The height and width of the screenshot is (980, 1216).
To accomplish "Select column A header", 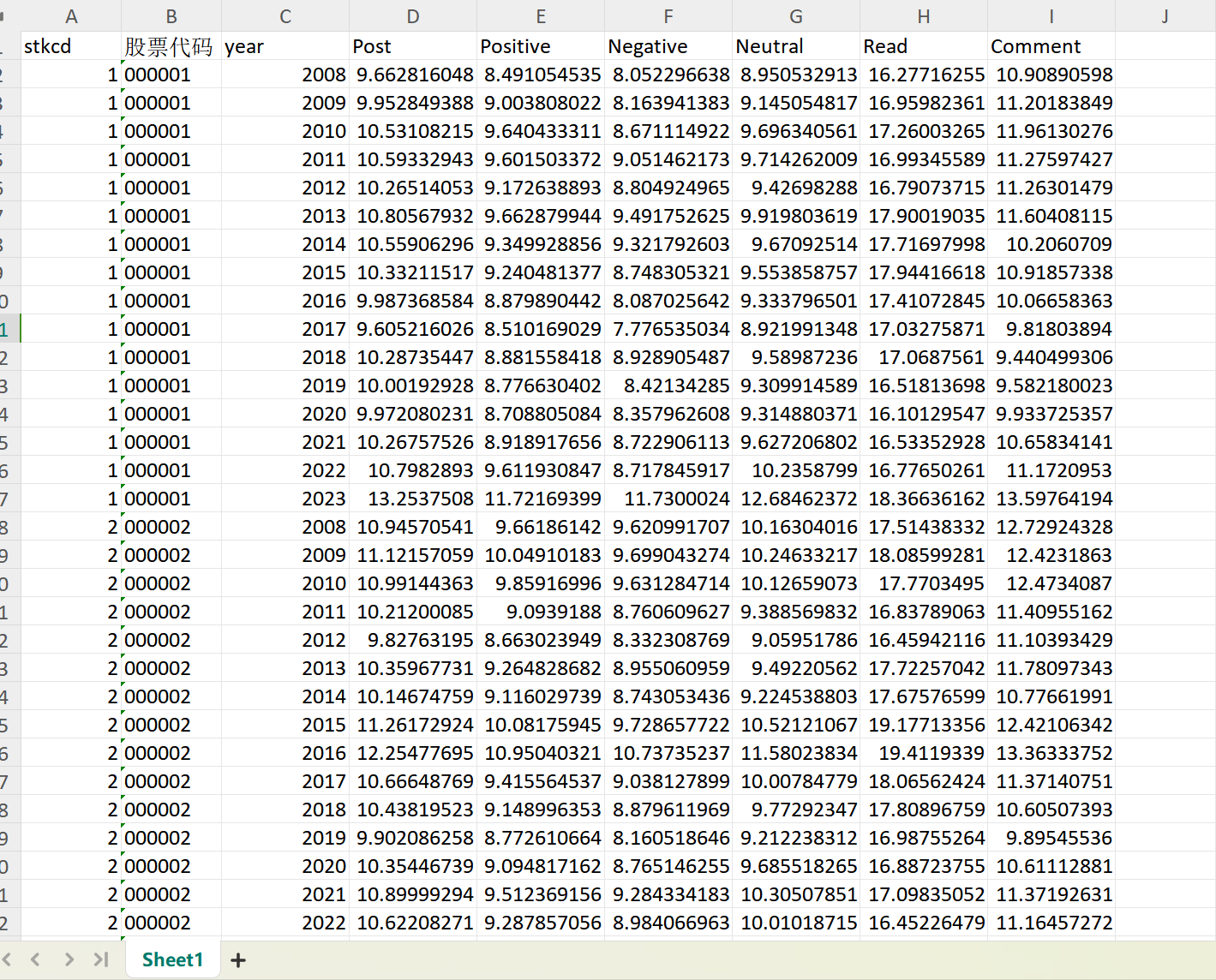I will click(x=71, y=16).
